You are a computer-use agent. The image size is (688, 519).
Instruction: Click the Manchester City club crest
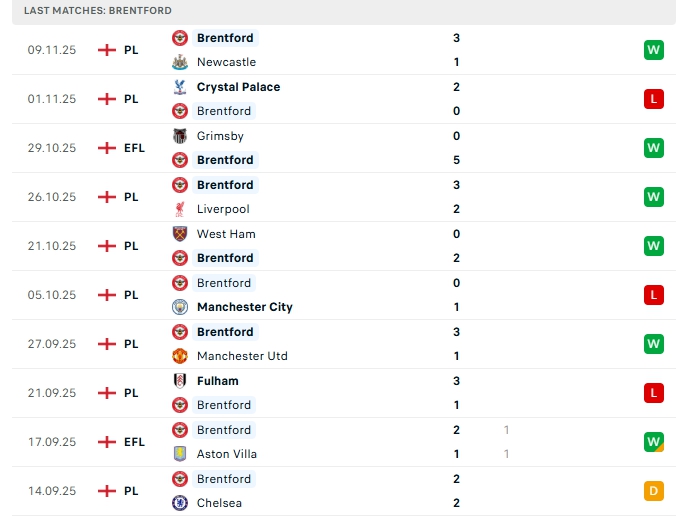(180, 307)
